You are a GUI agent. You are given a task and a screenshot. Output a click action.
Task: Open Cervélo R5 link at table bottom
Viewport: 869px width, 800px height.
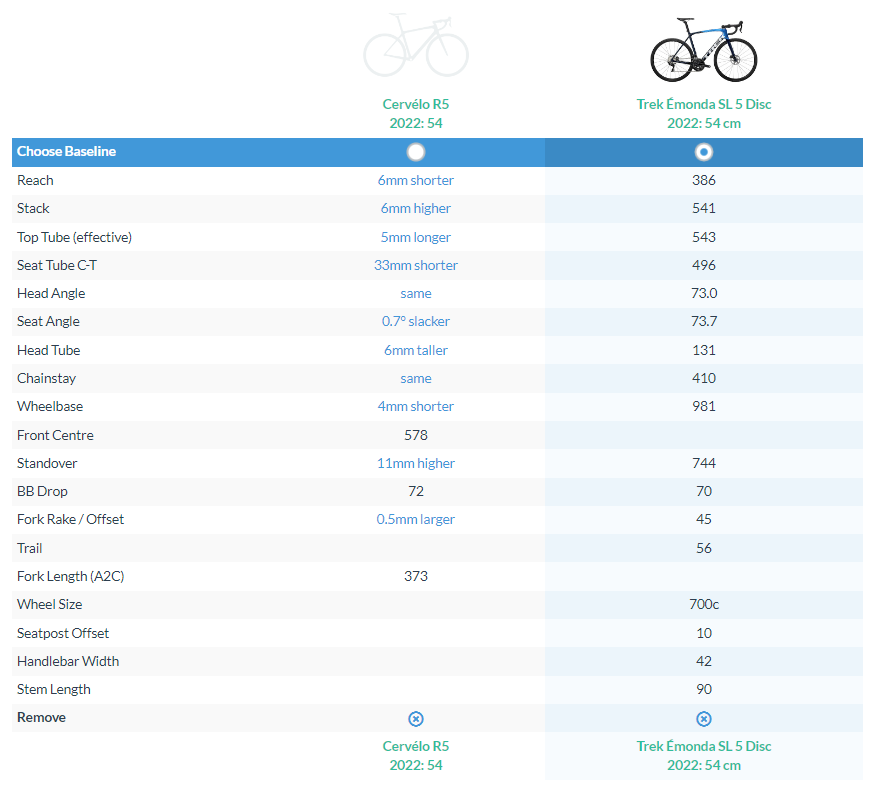click(416, 756)
